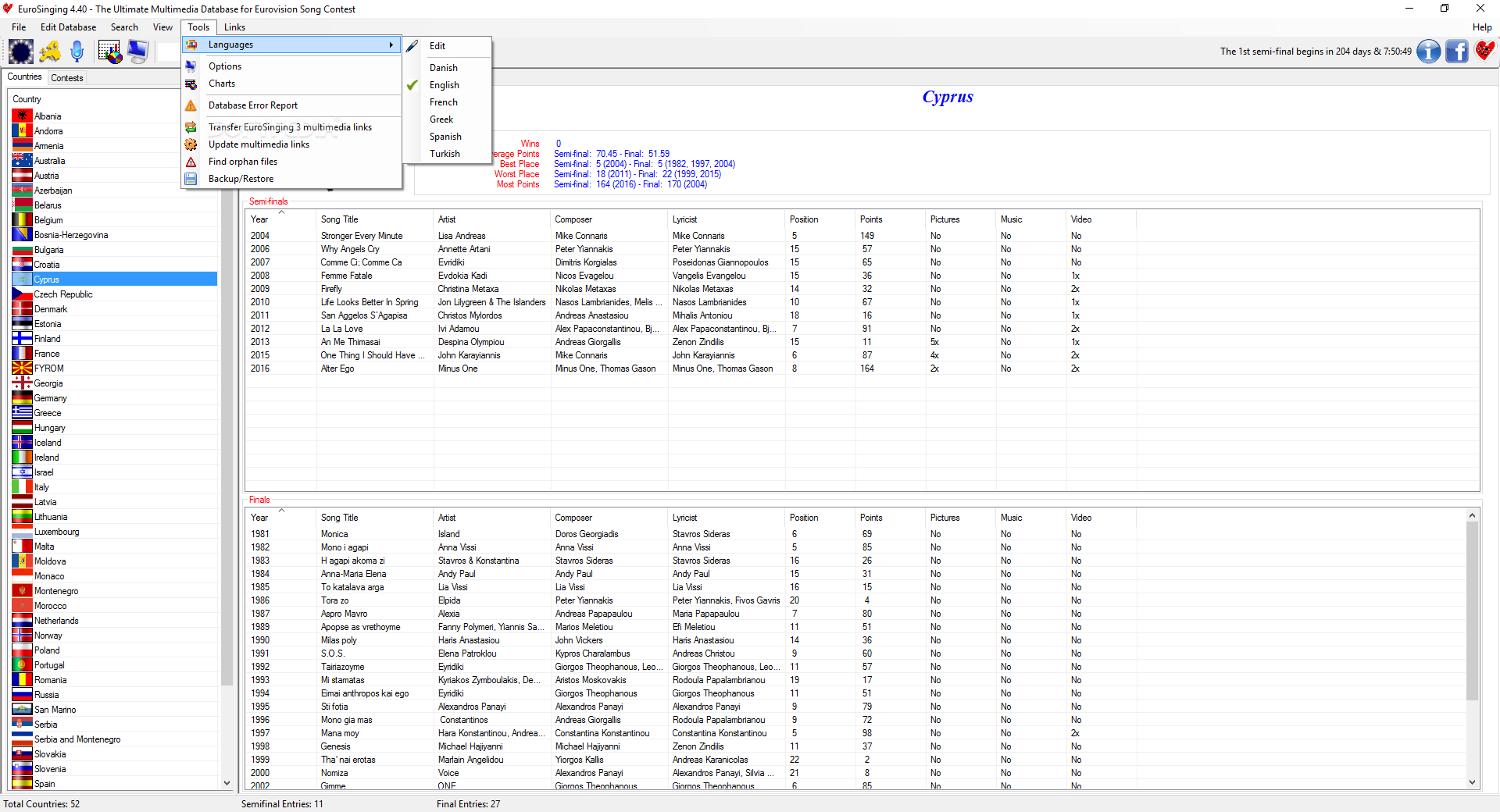The width and height of the screenshot is (1500, 812).
Task: Click the finals table vertical scrollbar
Action: click(1472, 611)
